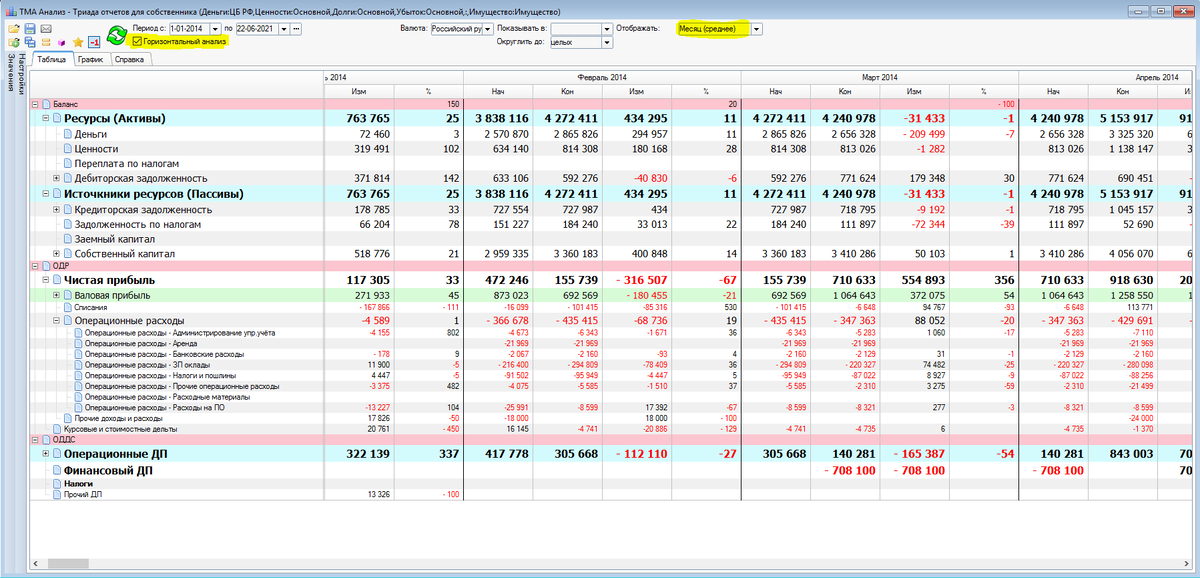Screen dimensions: 1200x578
Task: Collapse the ОДДС section
Action: click(x=34, y=439)
